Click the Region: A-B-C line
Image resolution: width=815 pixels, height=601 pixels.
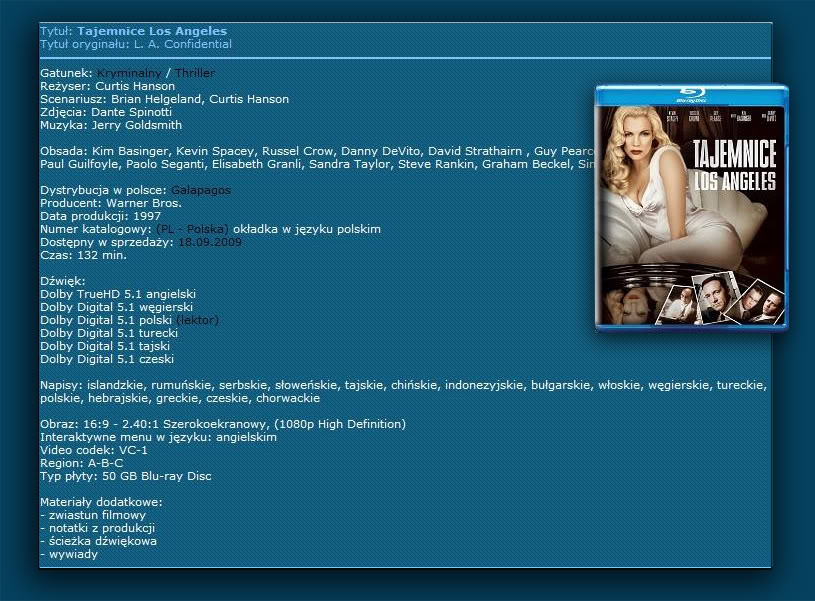pos(82,463)
